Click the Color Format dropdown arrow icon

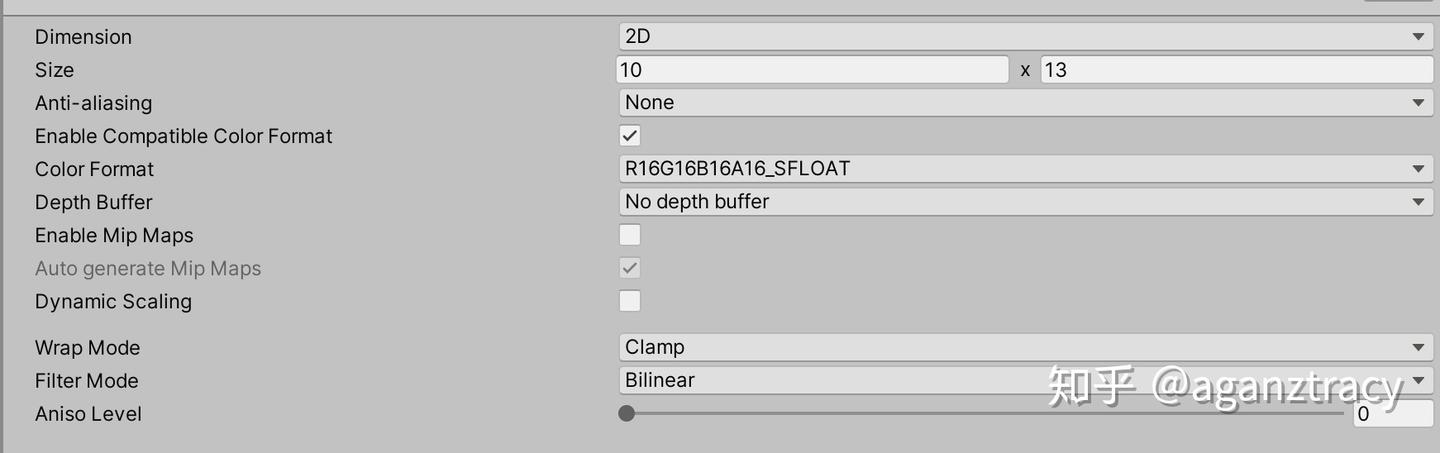[x=1418, y=169]
